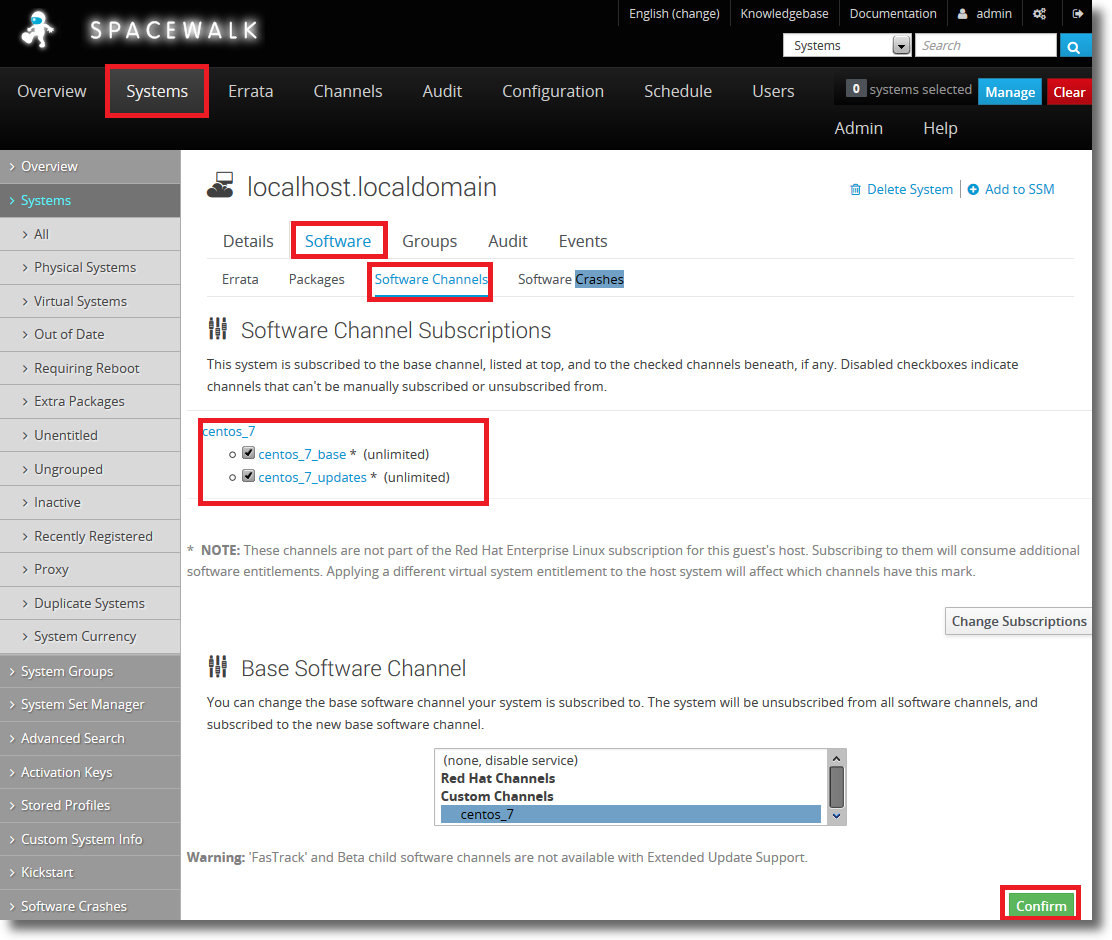Open the centos_7_updates channel link
This screenshot has height=940, width=1112.
coord(312,477)
